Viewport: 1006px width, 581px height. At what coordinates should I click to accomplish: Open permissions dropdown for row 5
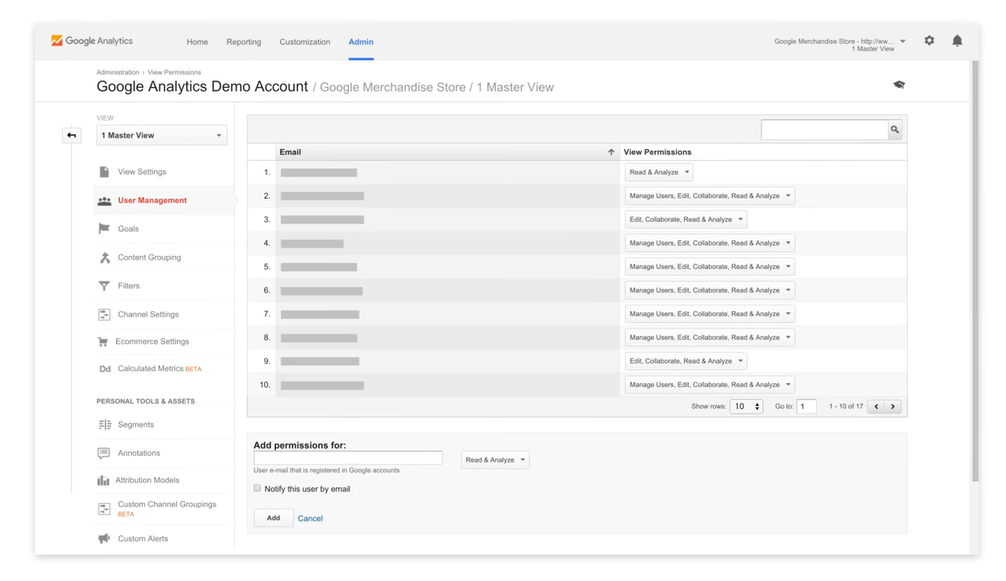point(710,267)
